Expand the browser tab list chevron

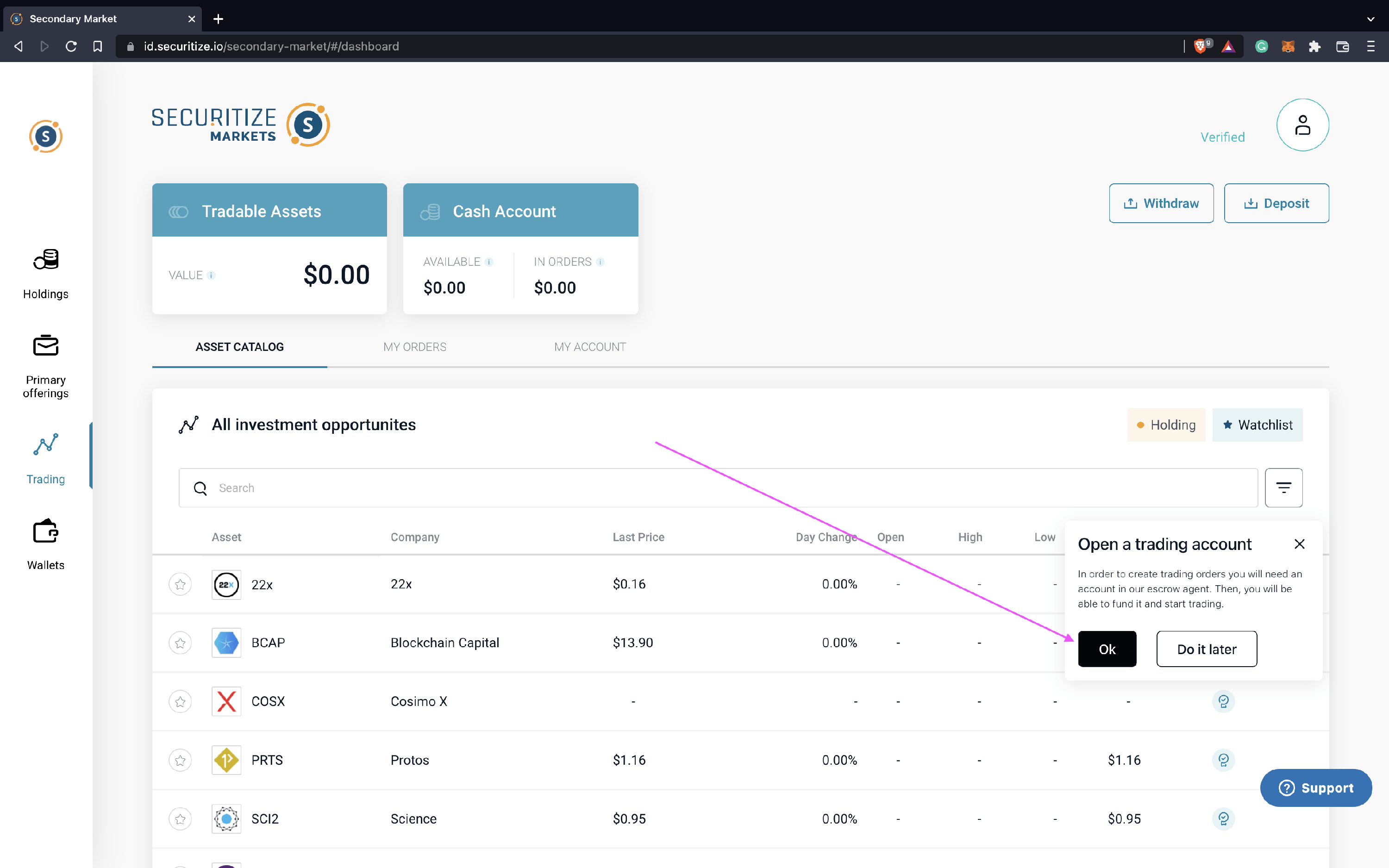(1370, 19)
